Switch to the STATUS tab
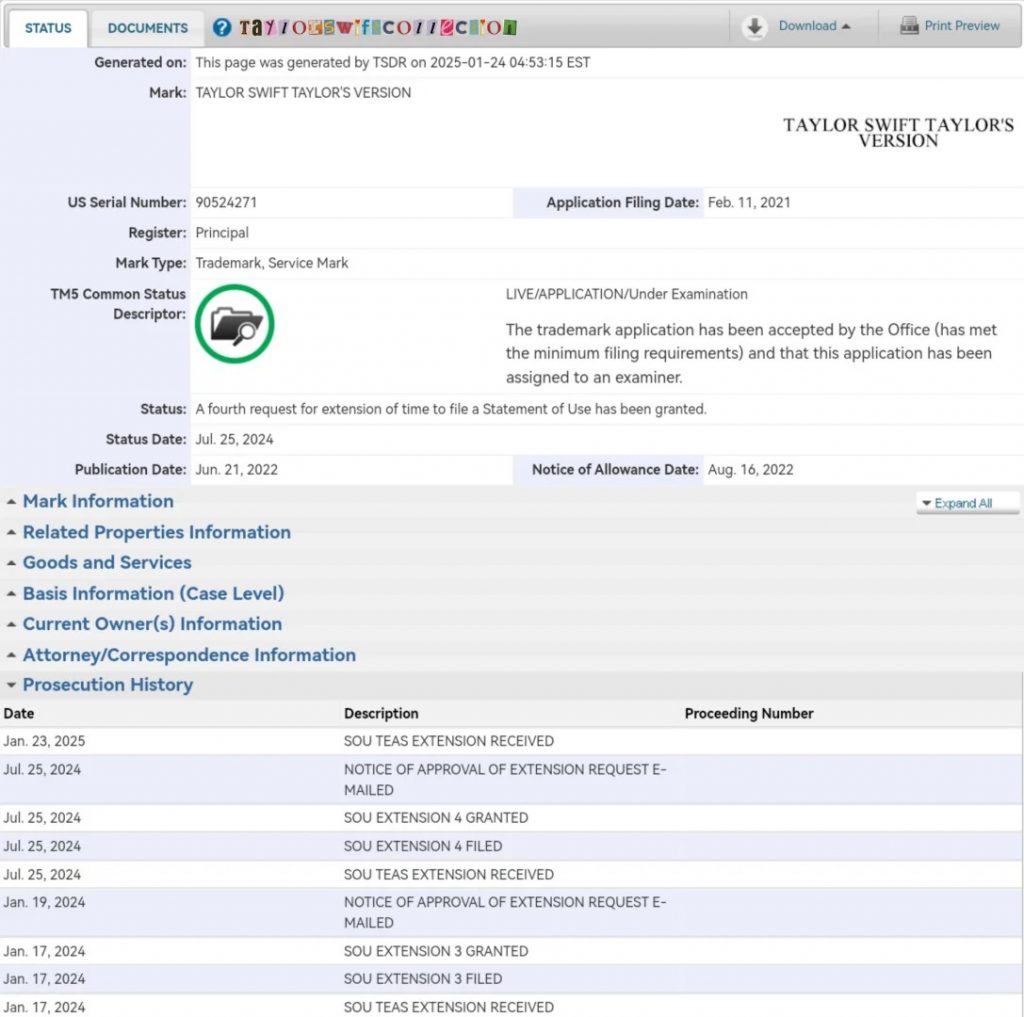Screen dimensions: 1024x1017 [x=48, y=28]
